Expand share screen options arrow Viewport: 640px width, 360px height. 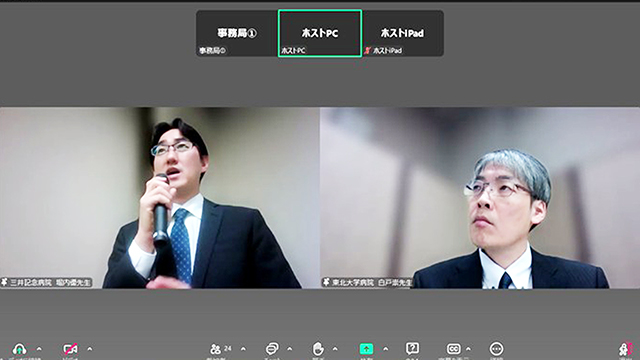pos(385,349)
